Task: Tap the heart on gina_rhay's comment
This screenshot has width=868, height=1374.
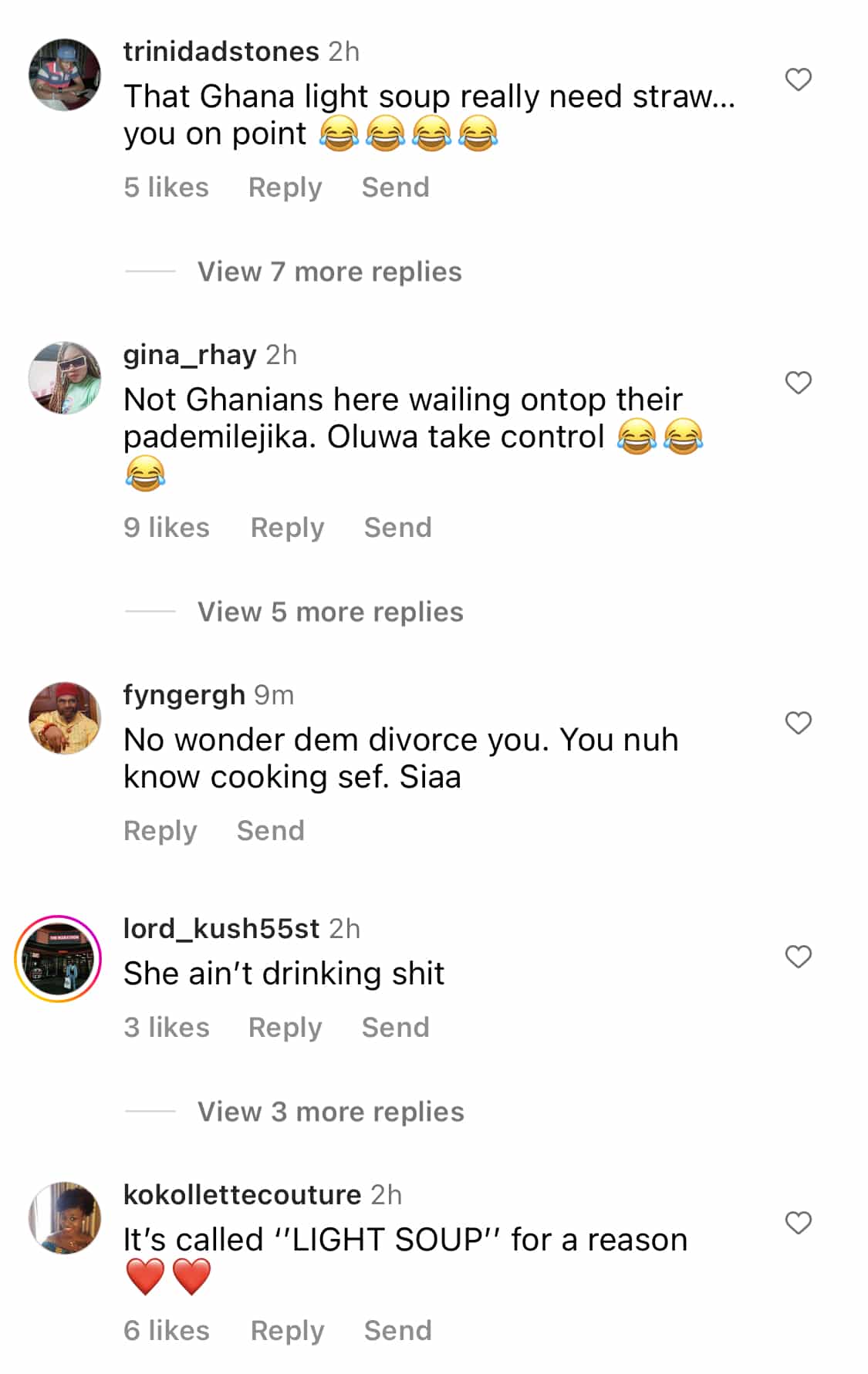Action: click(798, 383)
